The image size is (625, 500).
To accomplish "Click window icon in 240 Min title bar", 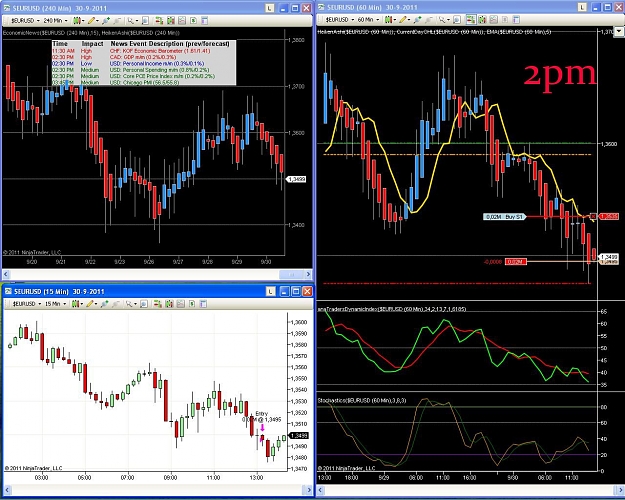I will click(x=7, y=8).
